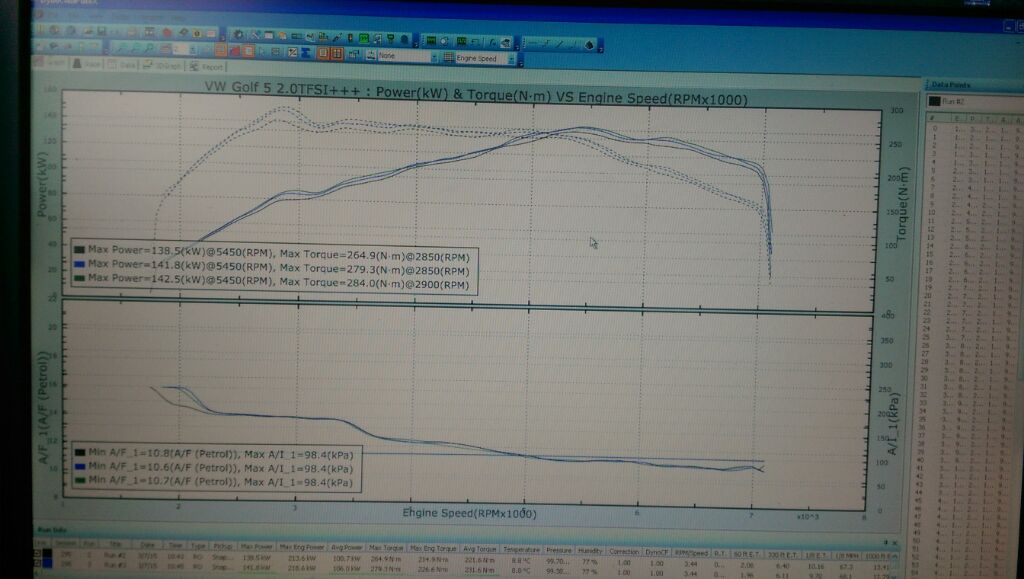
Task: Click the blue swatch beside Max Power=141.8 legend
Action: [x=78, y=263]
